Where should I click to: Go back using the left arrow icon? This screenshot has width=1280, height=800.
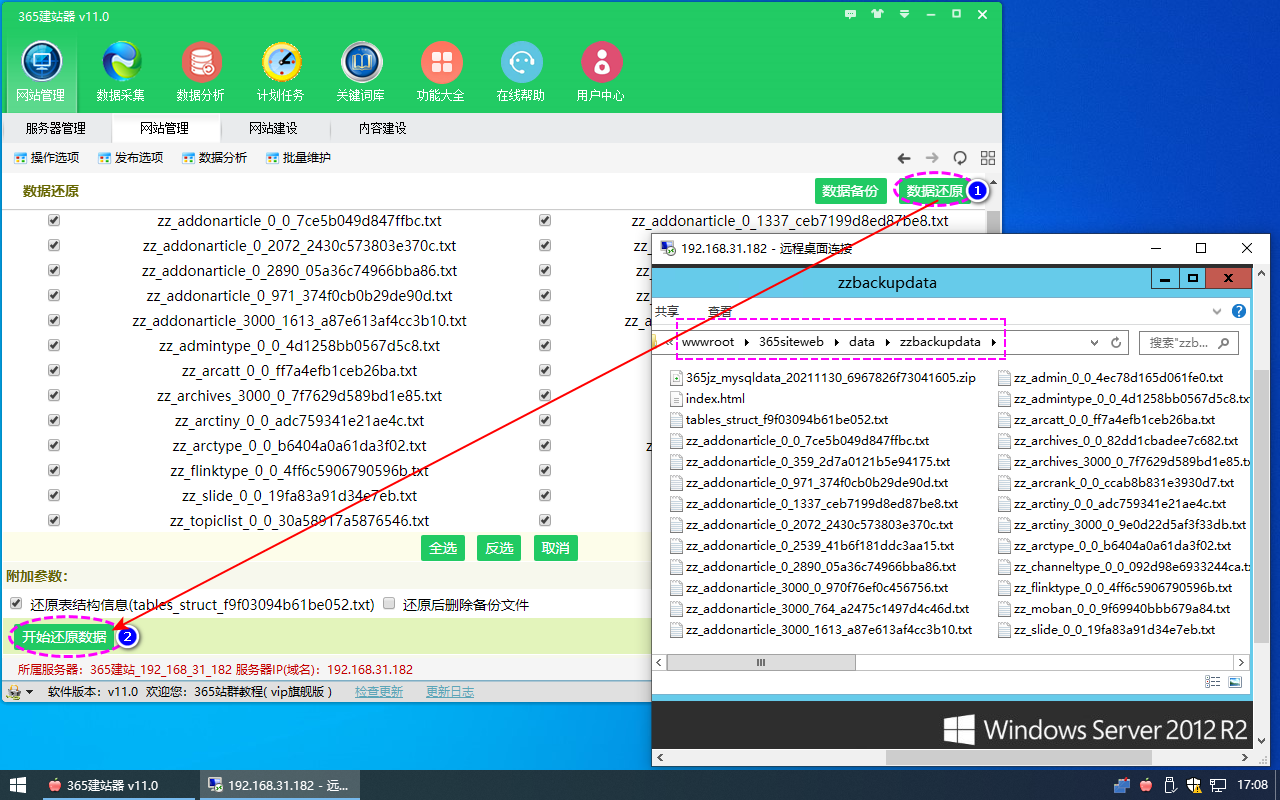pyautogui.click(x=904, y=158)
